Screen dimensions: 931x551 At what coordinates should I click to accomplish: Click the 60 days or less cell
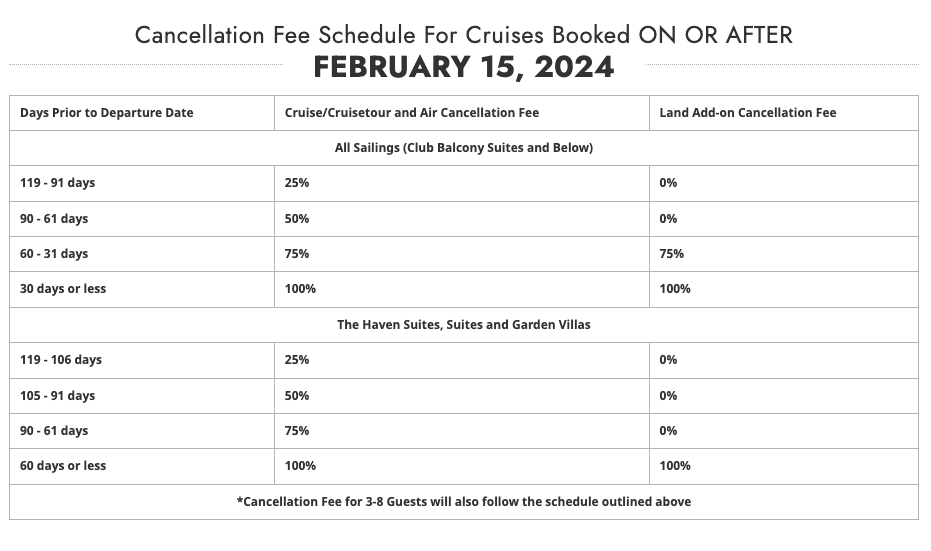pos(63,466)
